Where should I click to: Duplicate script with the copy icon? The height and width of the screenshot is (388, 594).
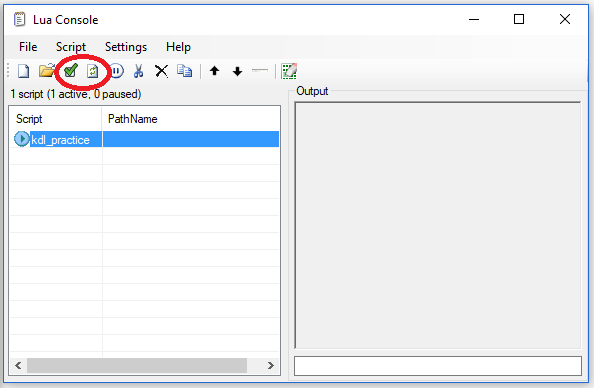click(x=184, y=71)
